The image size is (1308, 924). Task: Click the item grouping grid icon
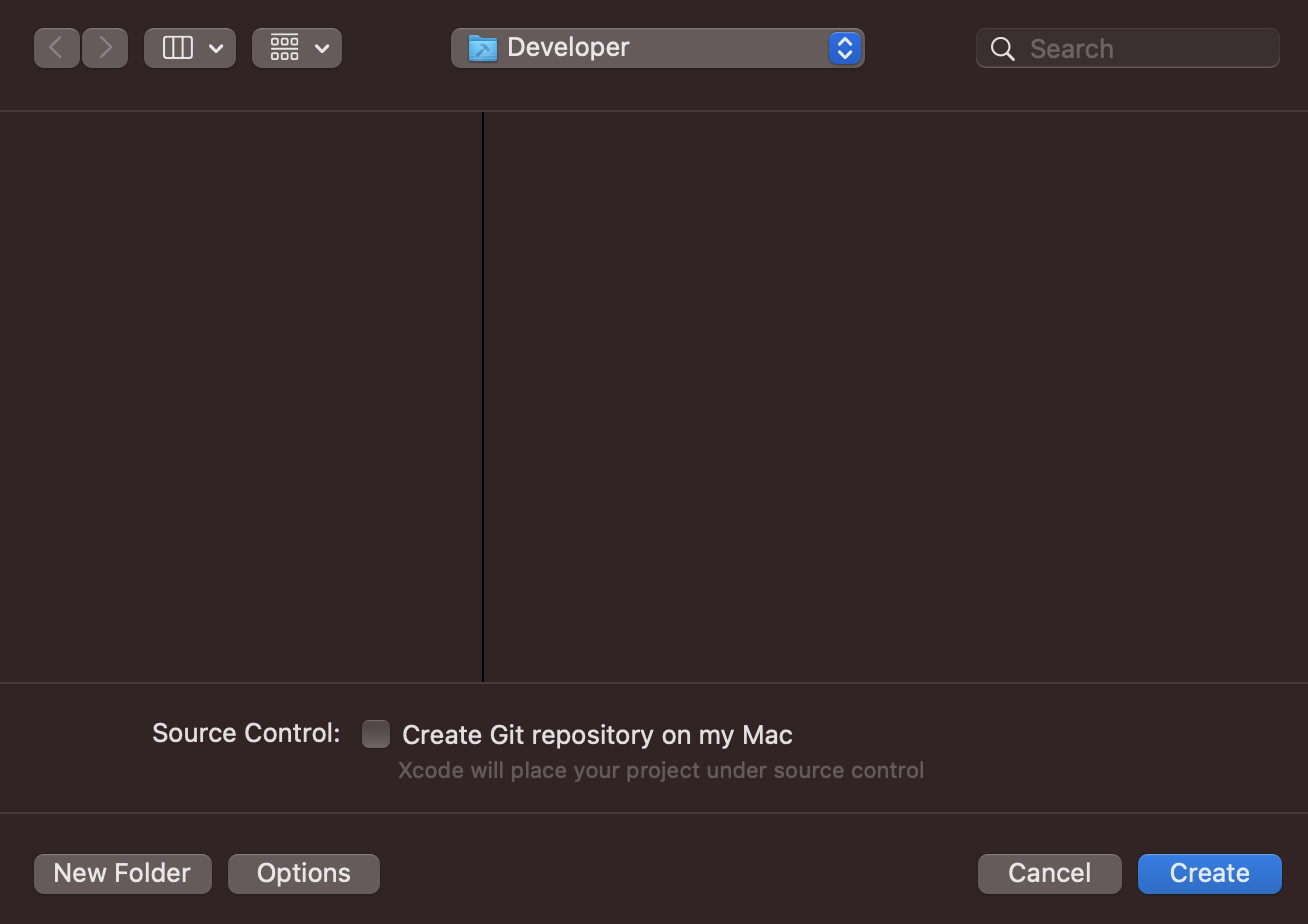[285, 48]
